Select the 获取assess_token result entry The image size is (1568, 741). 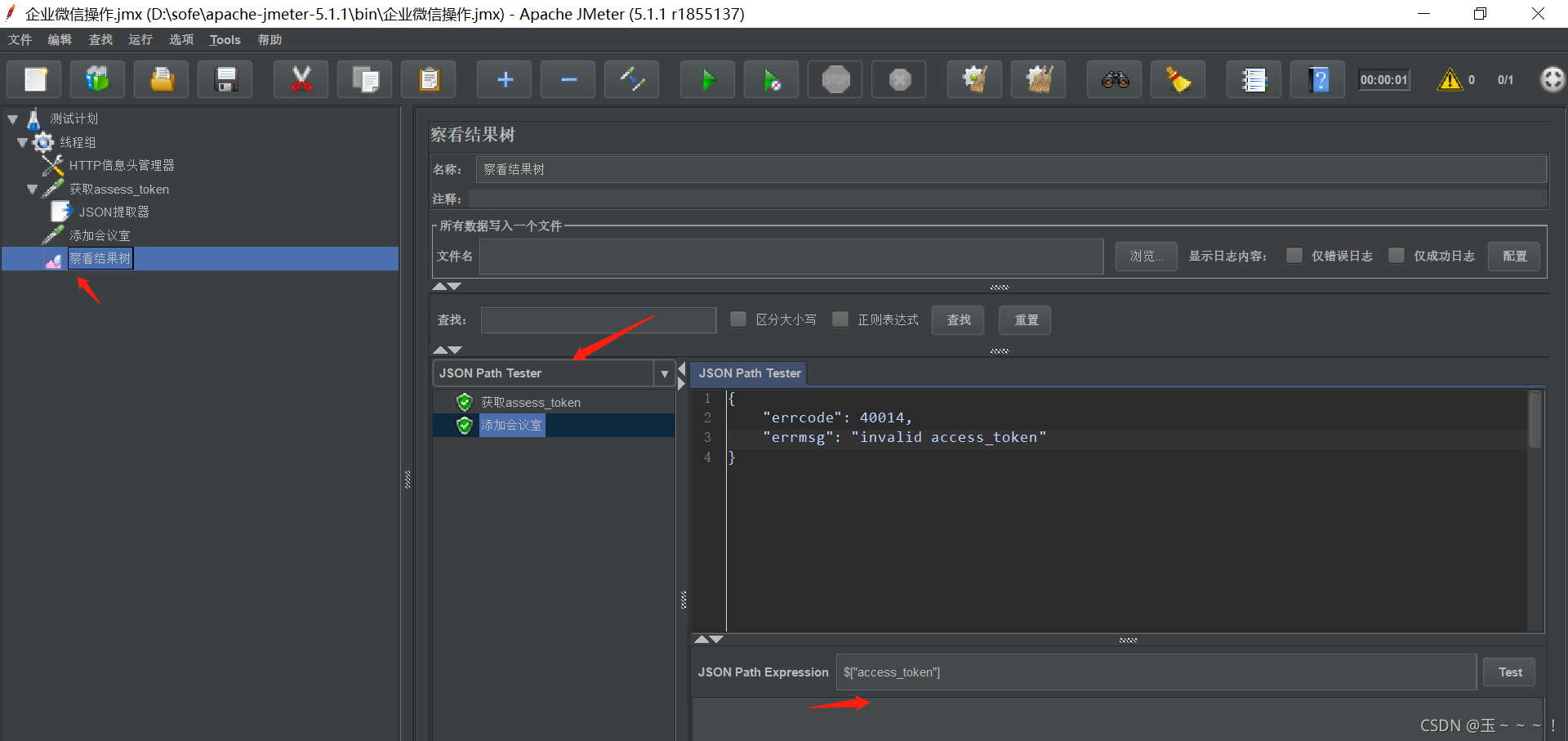pos(531,402)
